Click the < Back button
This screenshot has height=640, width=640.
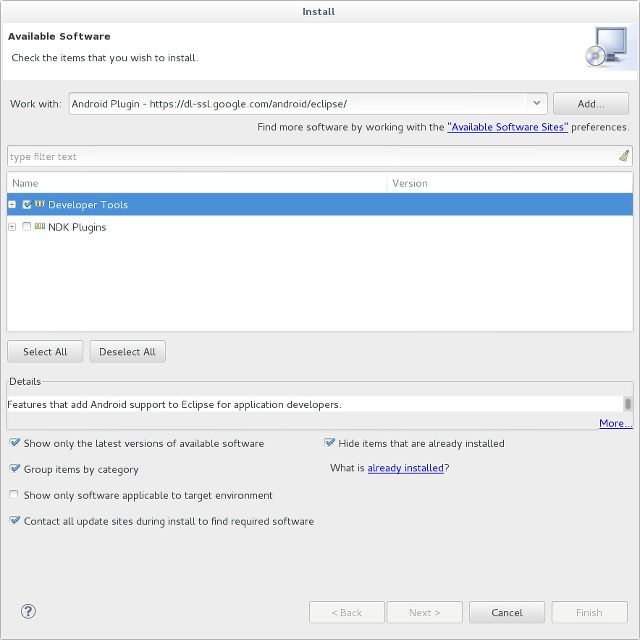347,612
